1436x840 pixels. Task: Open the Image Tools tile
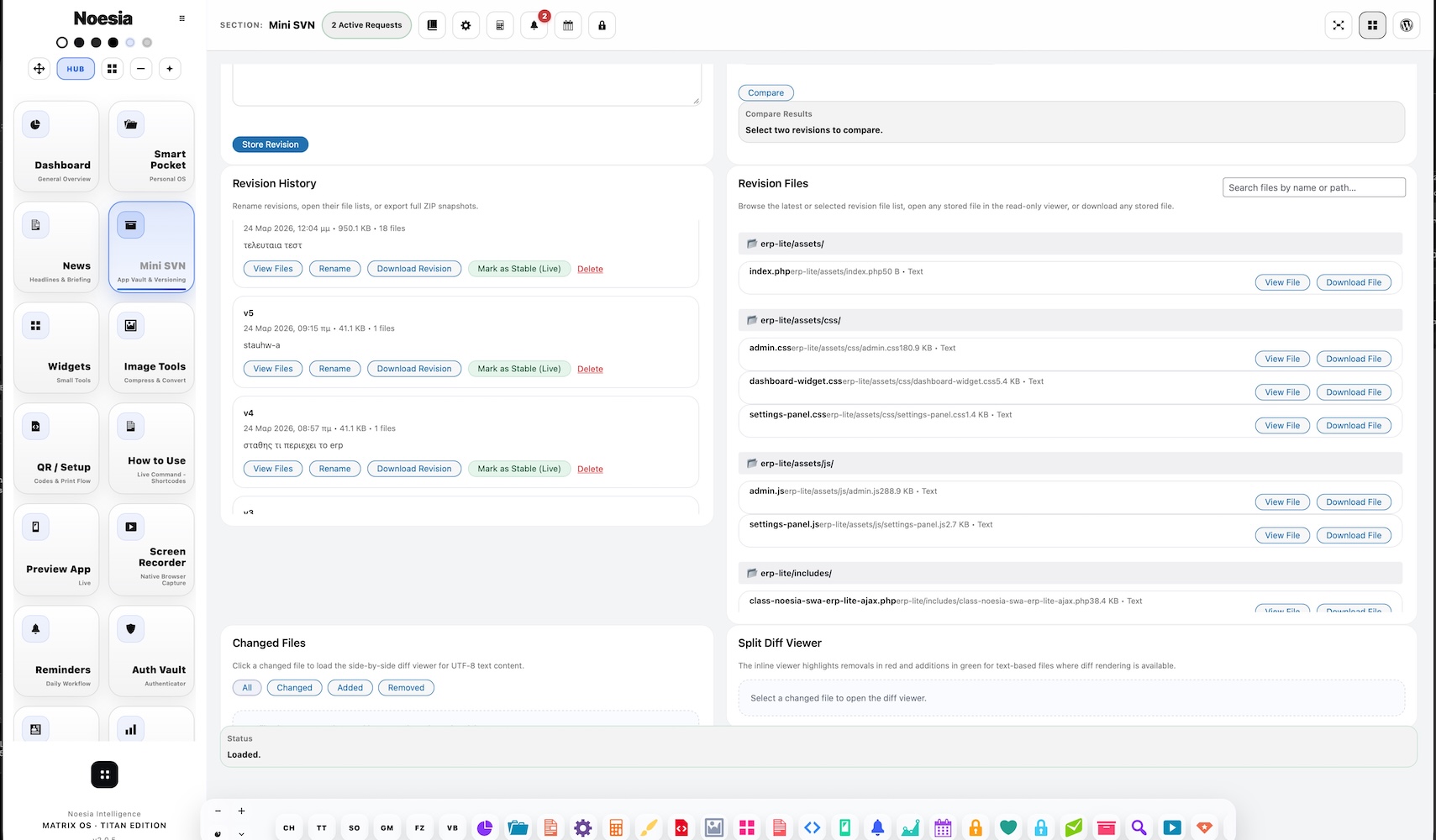151,348
